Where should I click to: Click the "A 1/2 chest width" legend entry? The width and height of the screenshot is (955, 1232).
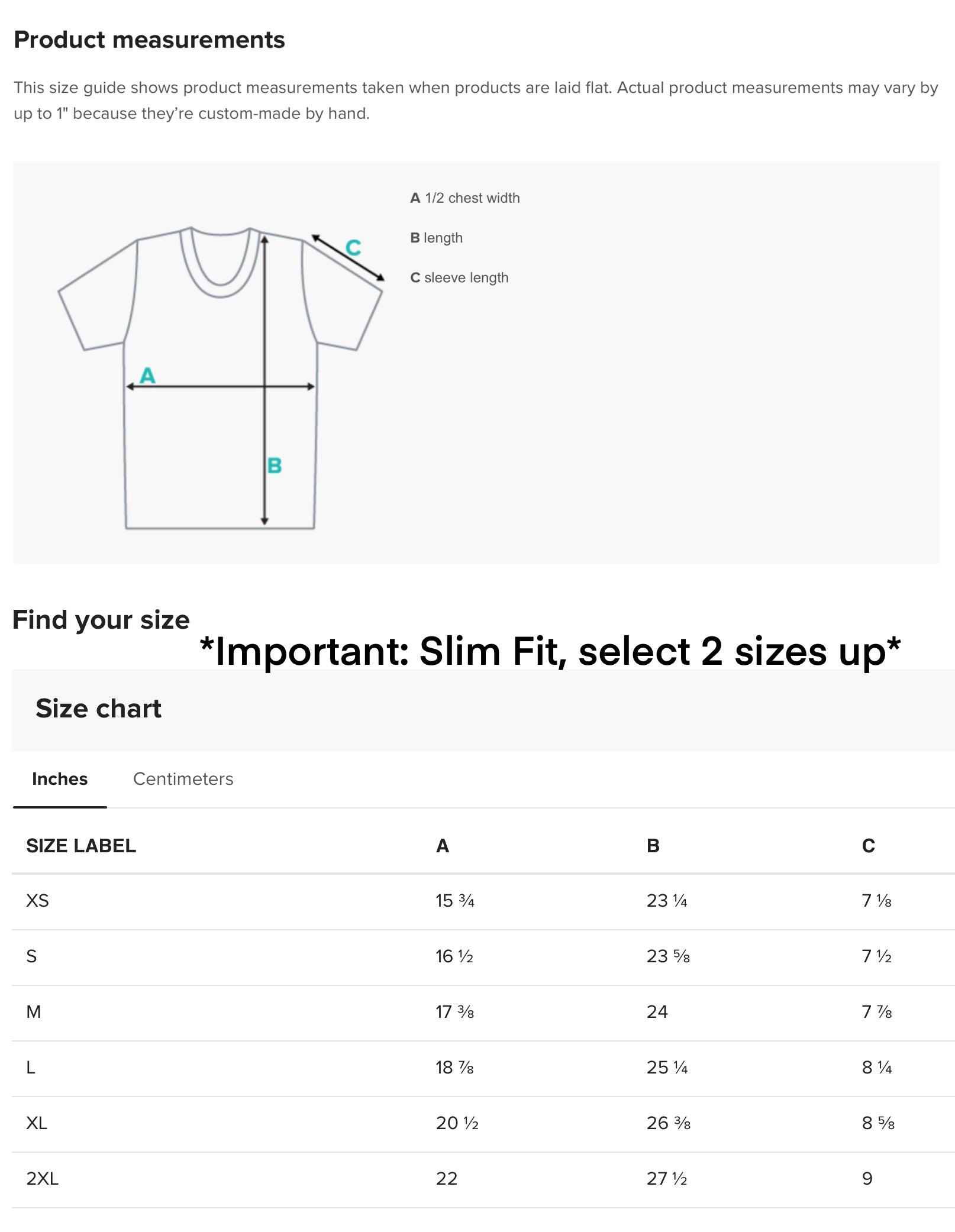(x=465, y=198)
